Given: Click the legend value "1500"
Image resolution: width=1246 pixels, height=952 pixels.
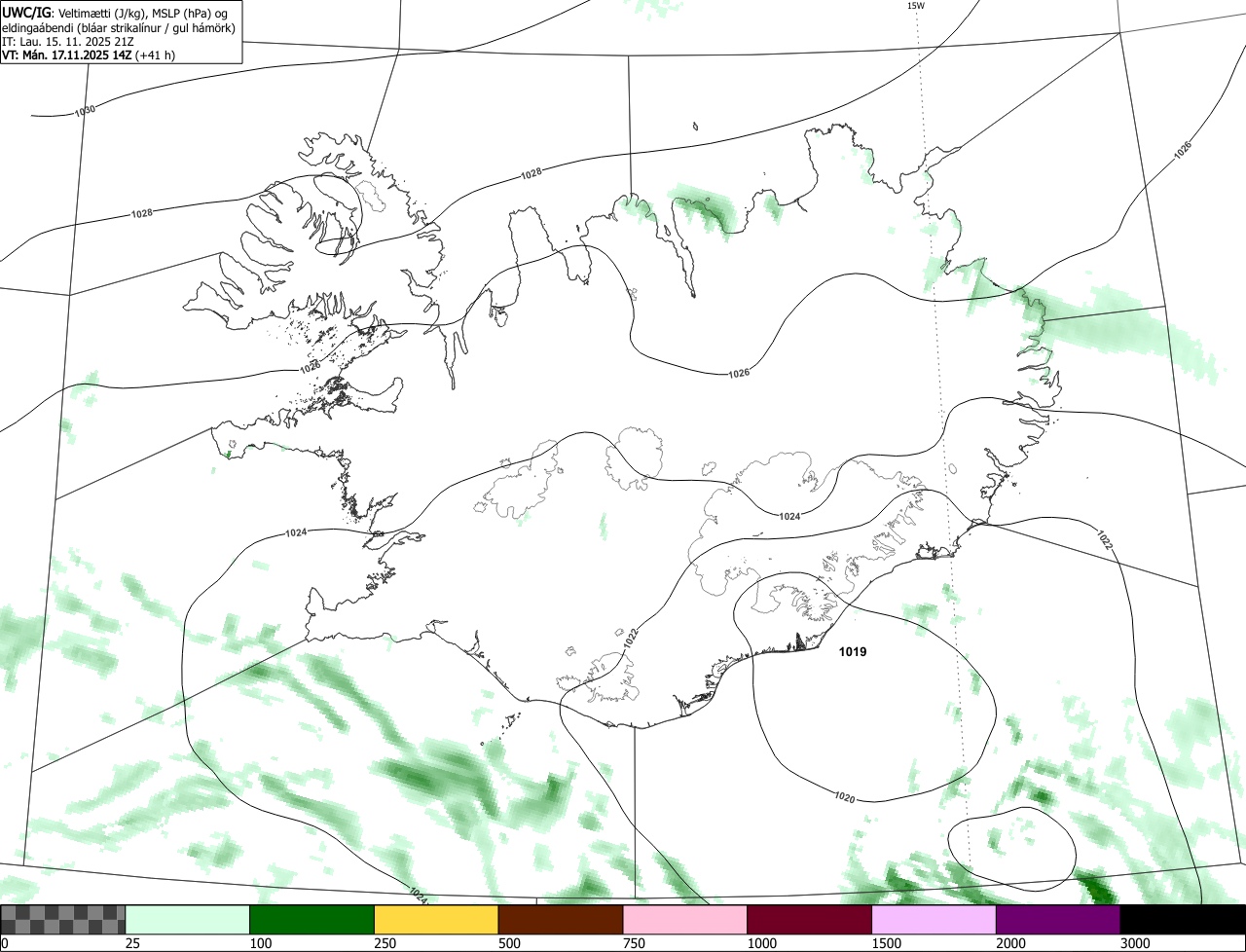Looking at the screenshot, I should point(889,943).
